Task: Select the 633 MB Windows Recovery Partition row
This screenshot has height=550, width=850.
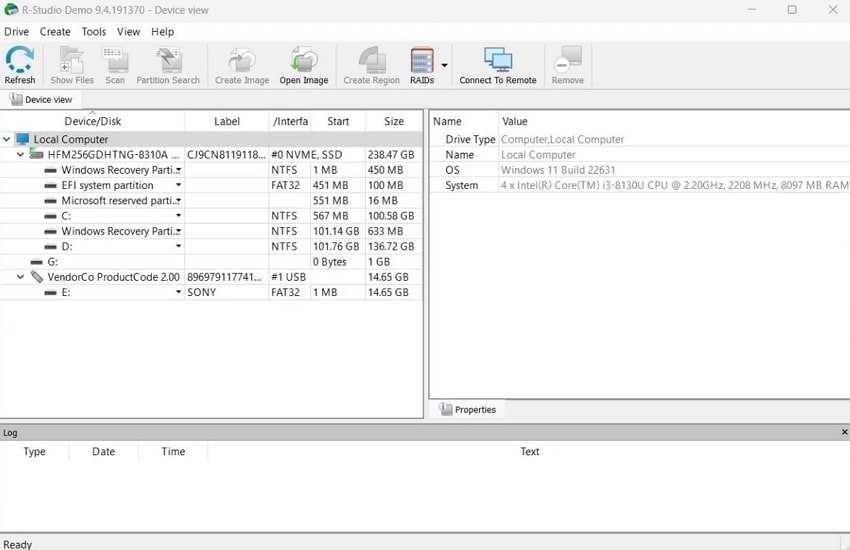Action: coord(211,231)
